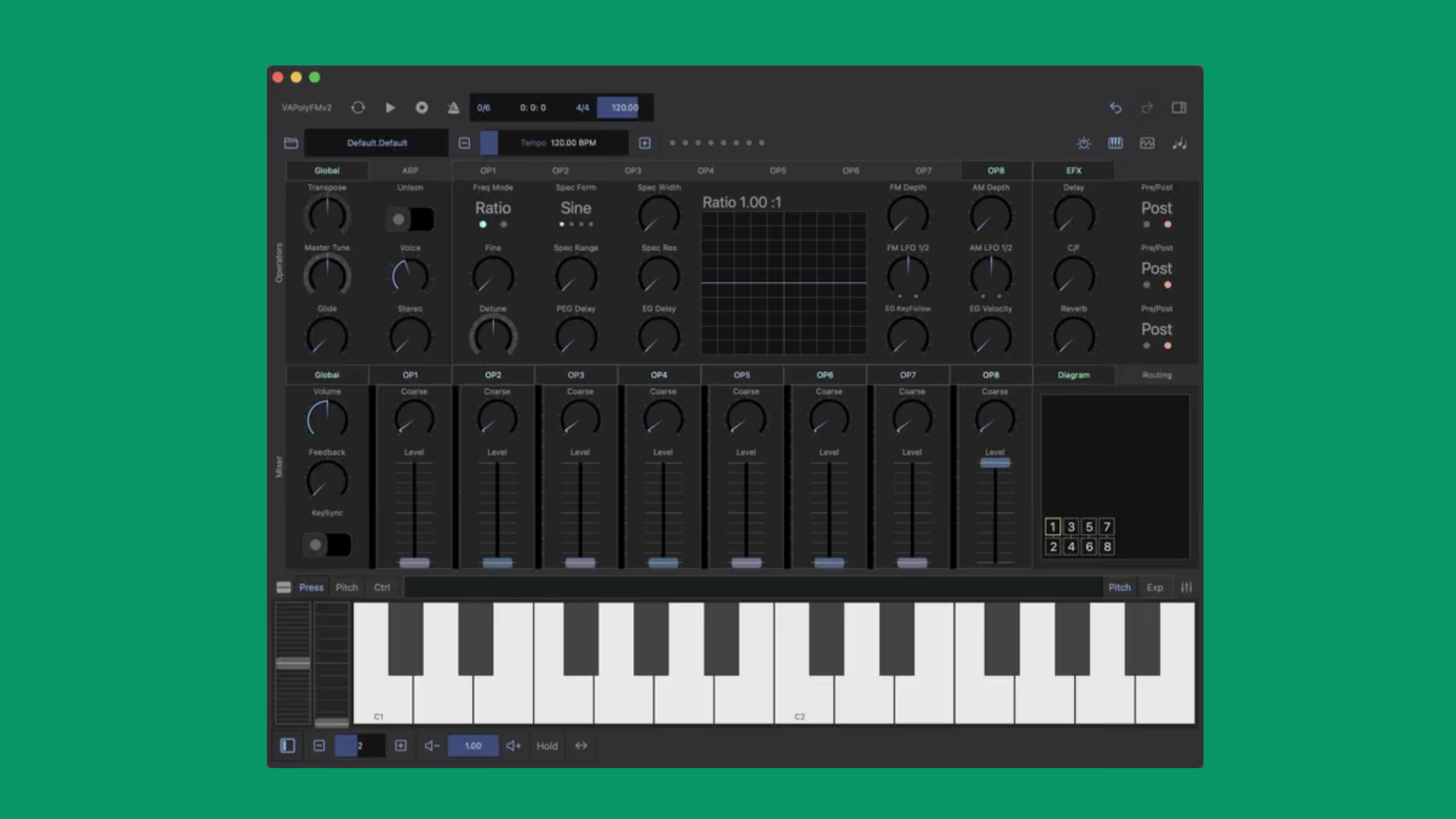Open the Default.Default preset selector

point(377,143)
